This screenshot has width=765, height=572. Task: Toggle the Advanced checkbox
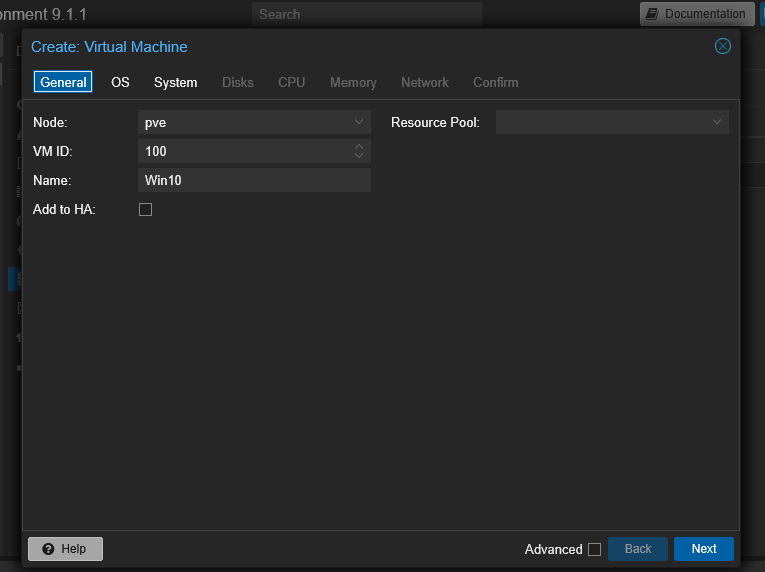(594, 549)
